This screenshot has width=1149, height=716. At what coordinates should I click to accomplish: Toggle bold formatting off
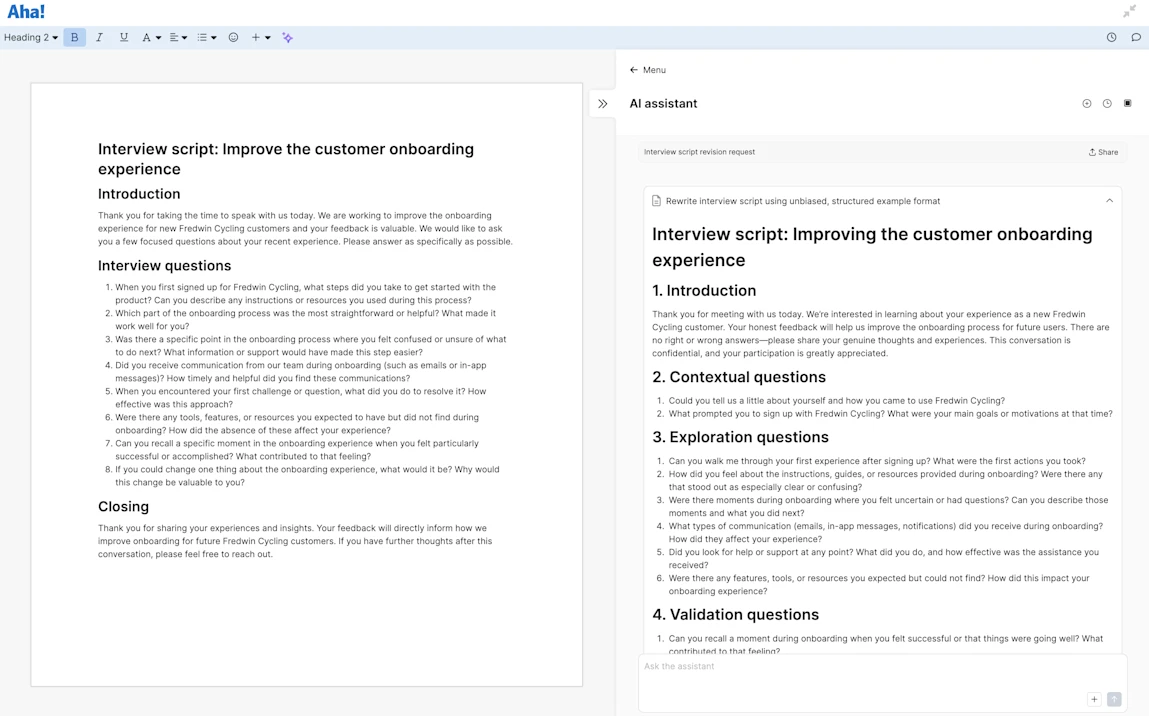pyautogui.click(x=74, y=37)
